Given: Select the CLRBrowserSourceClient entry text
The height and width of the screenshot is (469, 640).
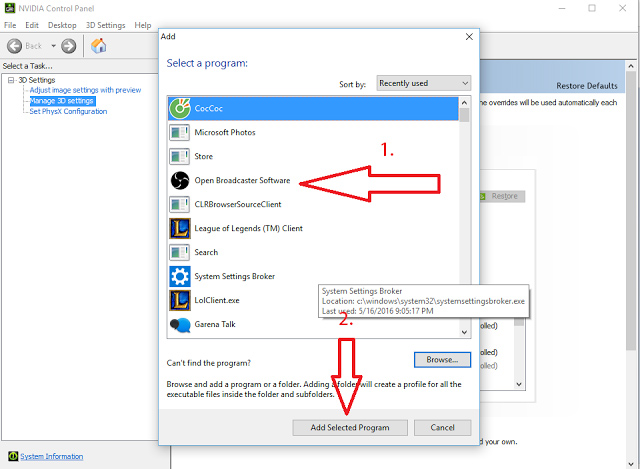Looking at the screenshot, I should coord(238,204).
